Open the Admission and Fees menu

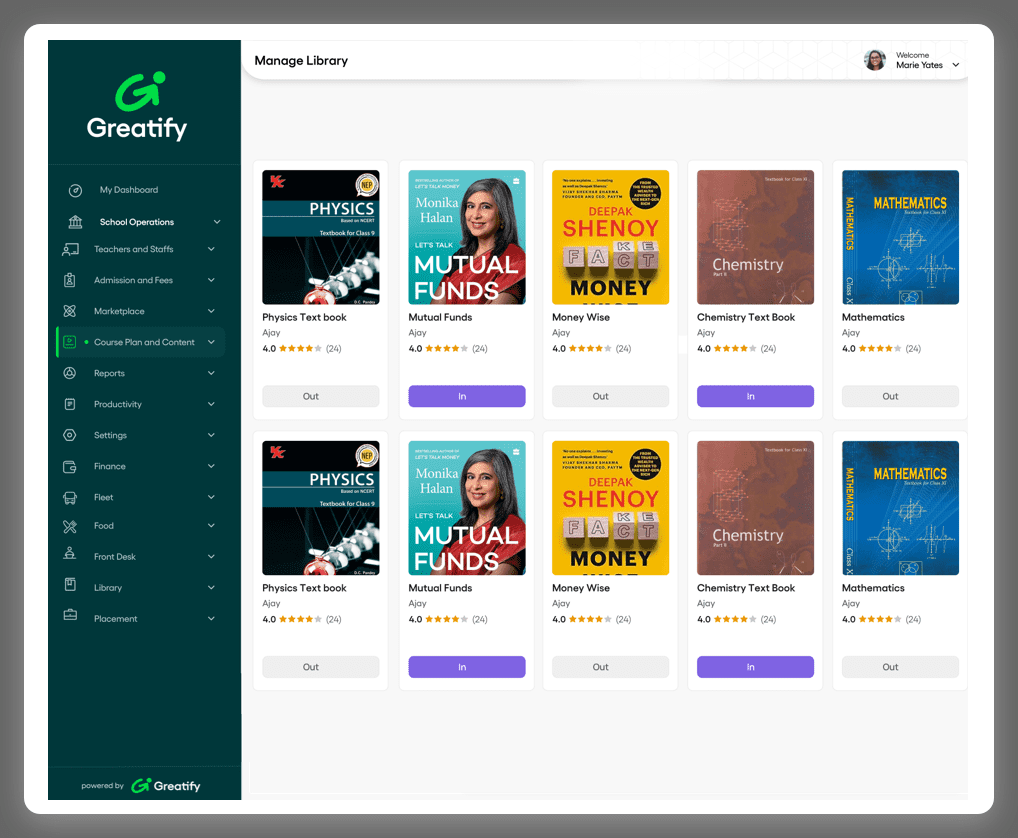[133, 280]
